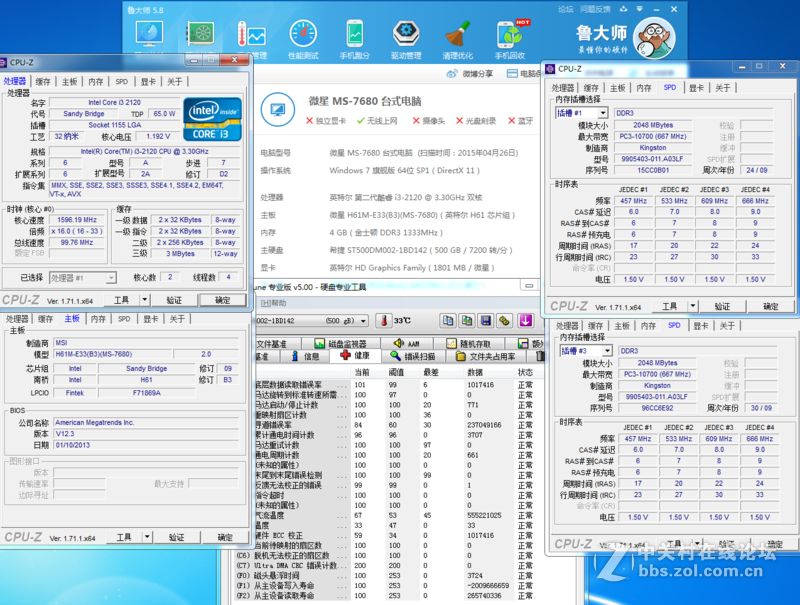Screen dimensions: 800x605
Task: Click HD Tune copy screenshot icon
Action: [x=466, y=320]
